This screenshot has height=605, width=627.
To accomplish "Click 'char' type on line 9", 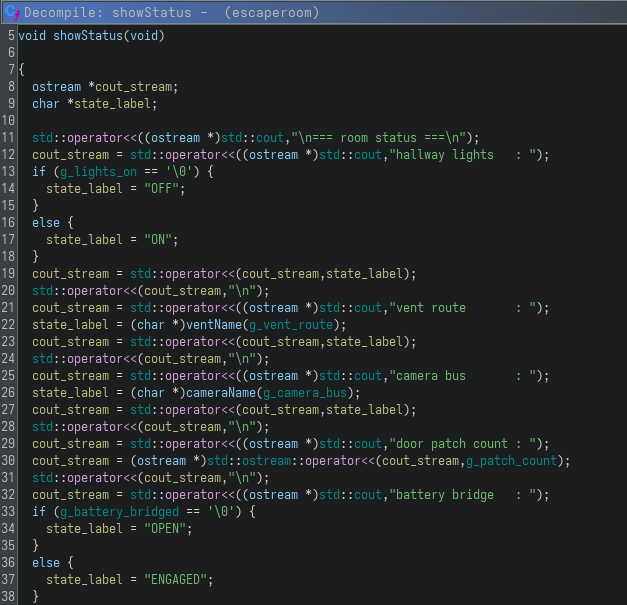I will pos(46,104).
